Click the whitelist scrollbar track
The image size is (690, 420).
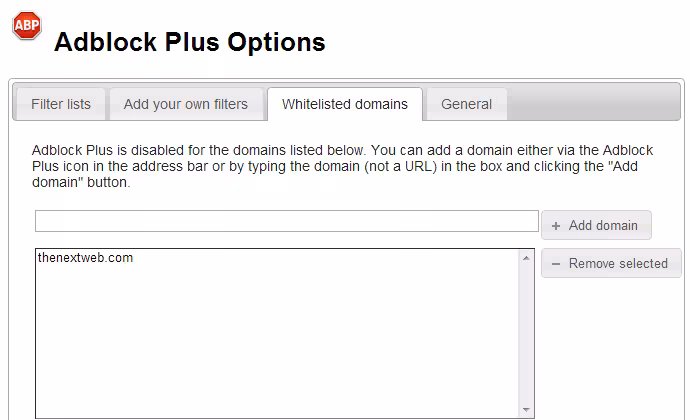point(526,334)
